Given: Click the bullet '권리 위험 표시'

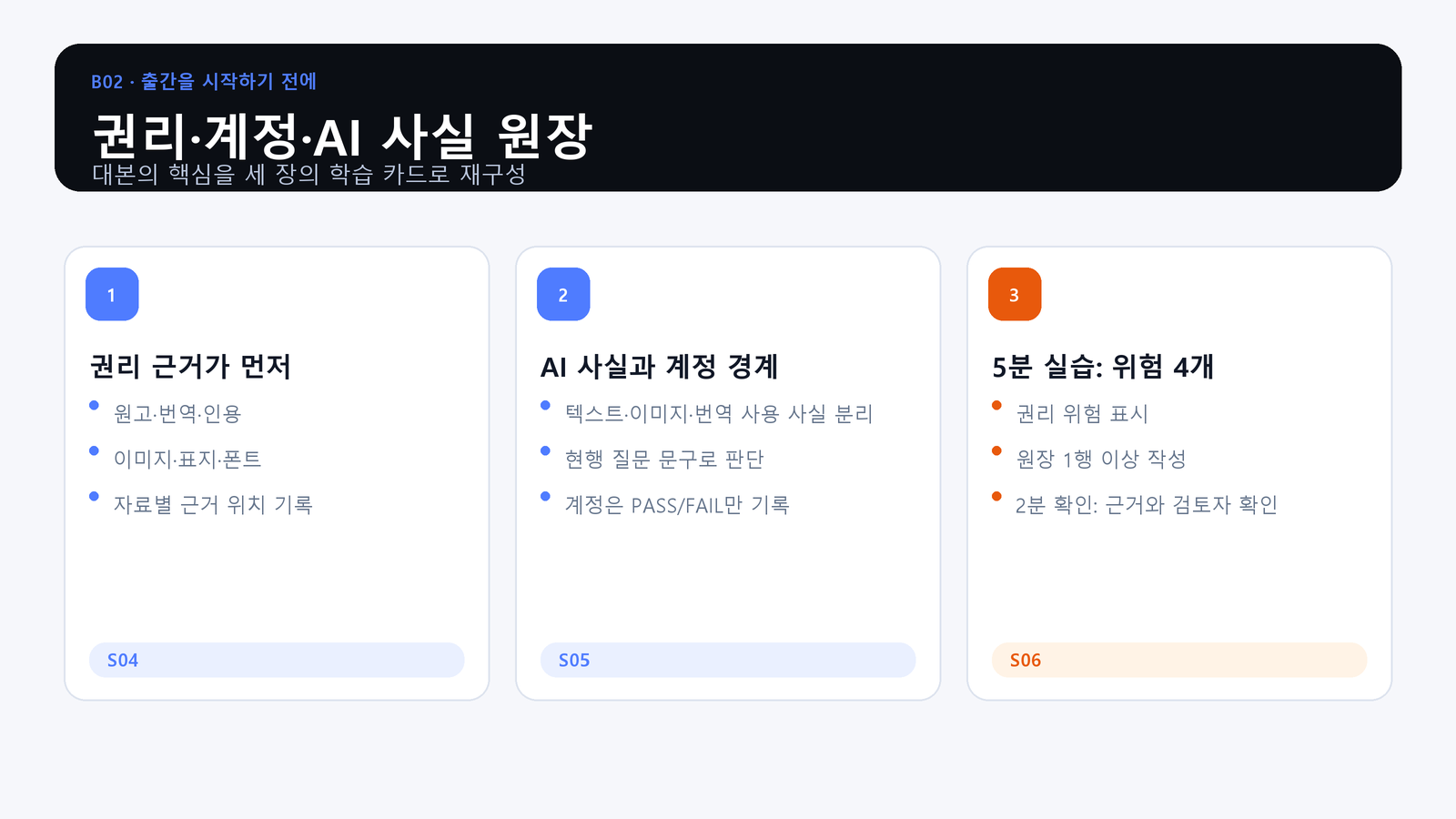Looking at the screenshot, I should click(1082, 413).
